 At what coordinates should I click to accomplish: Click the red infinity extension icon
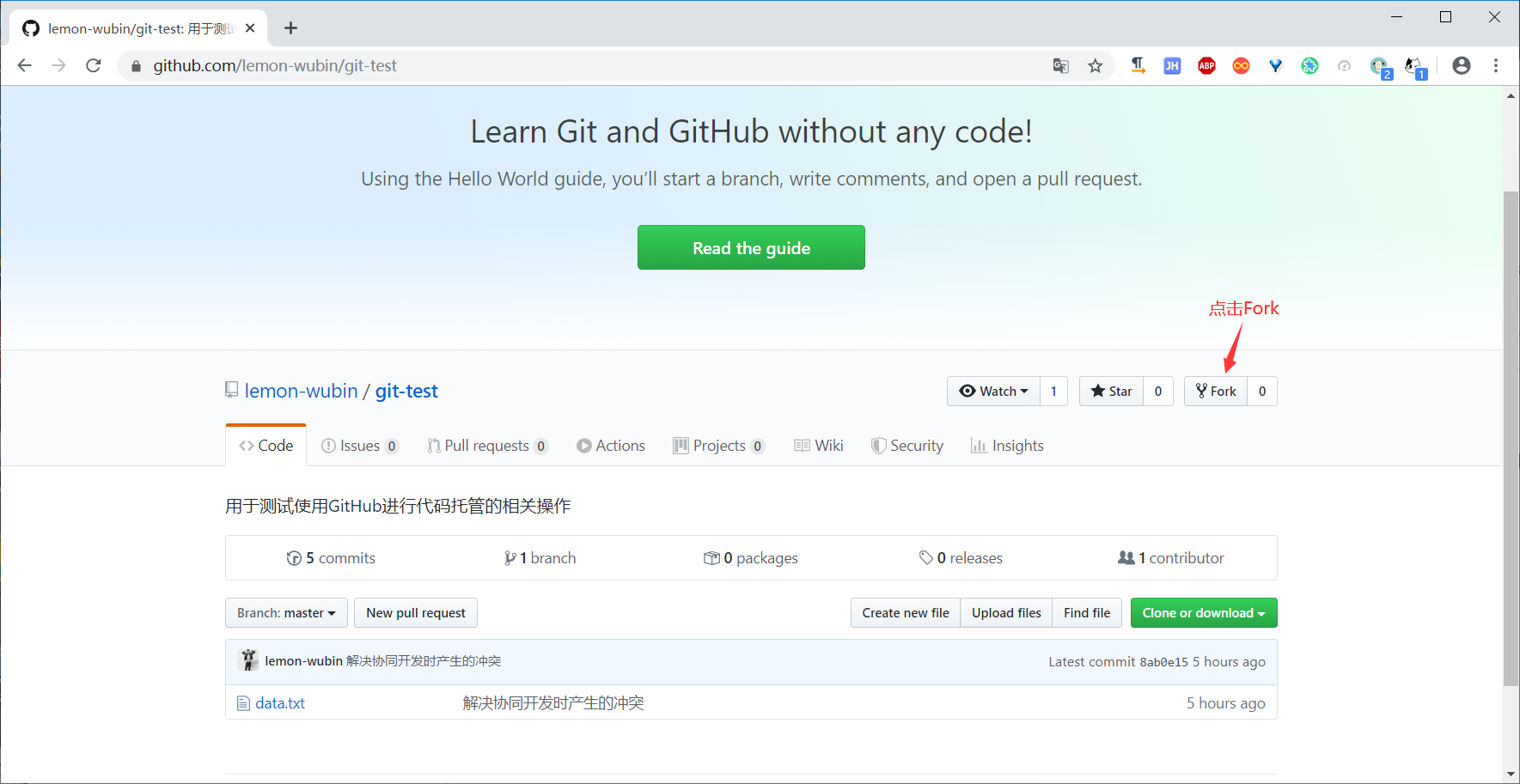1241,66
